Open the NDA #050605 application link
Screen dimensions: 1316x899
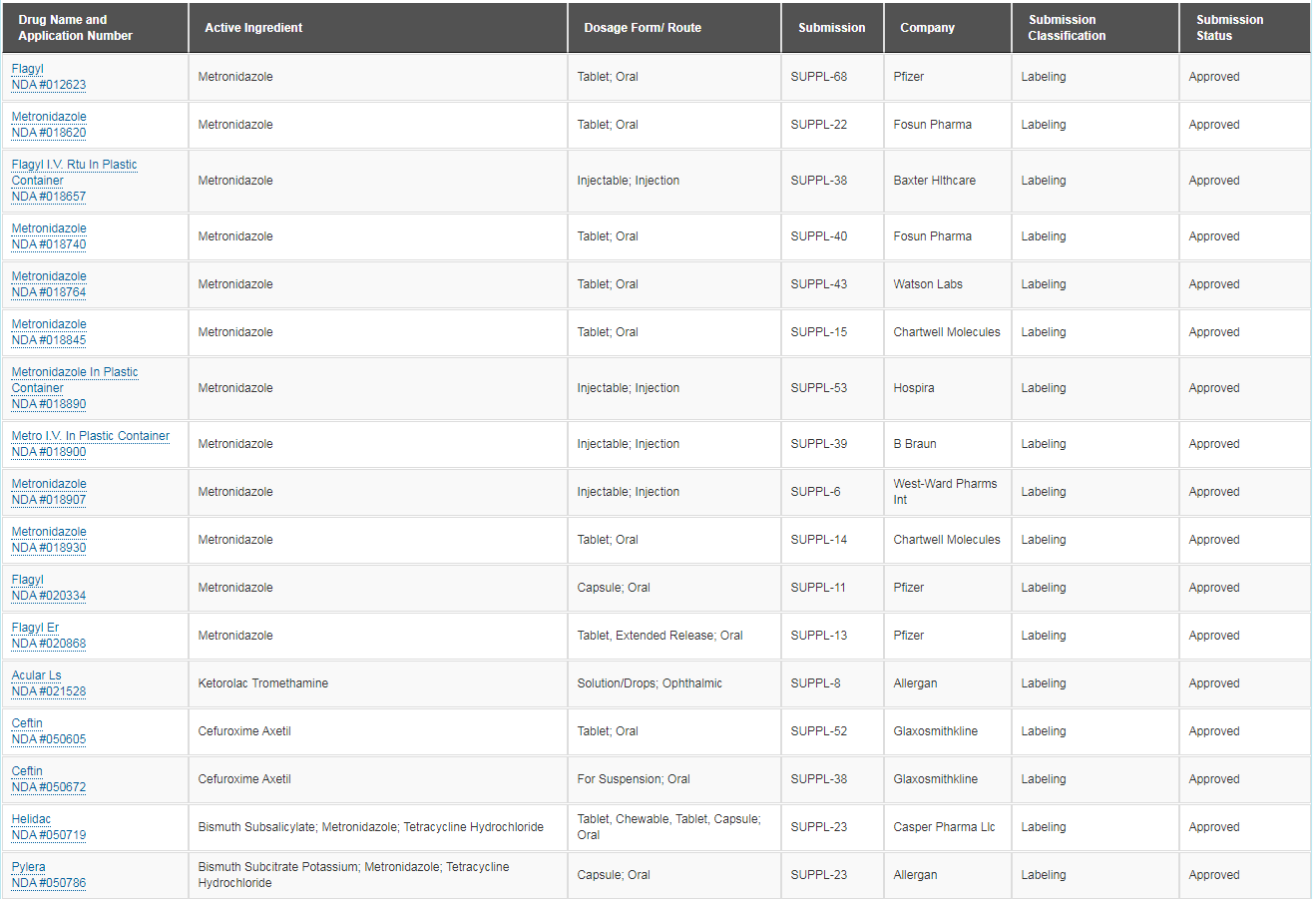click(x=49, y=739)
